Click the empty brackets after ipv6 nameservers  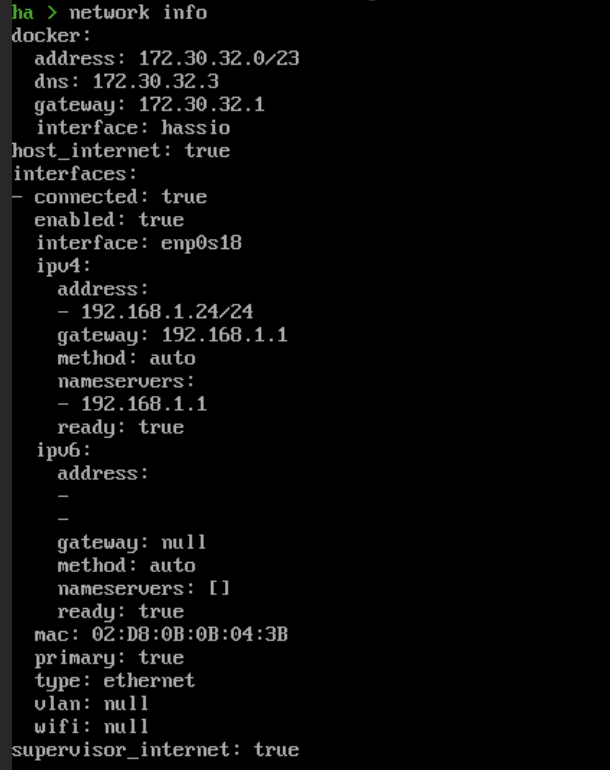coord(219,588)
